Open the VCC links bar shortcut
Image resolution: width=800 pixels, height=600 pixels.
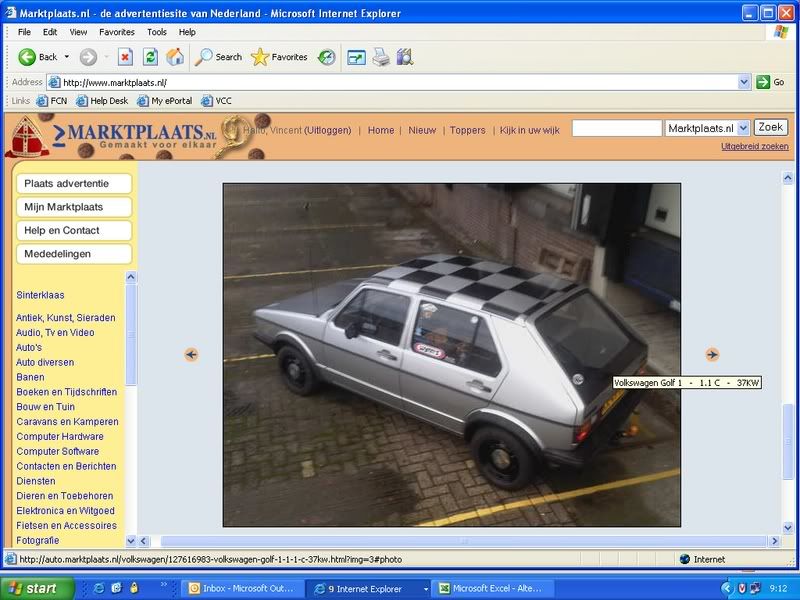[216, 101]
